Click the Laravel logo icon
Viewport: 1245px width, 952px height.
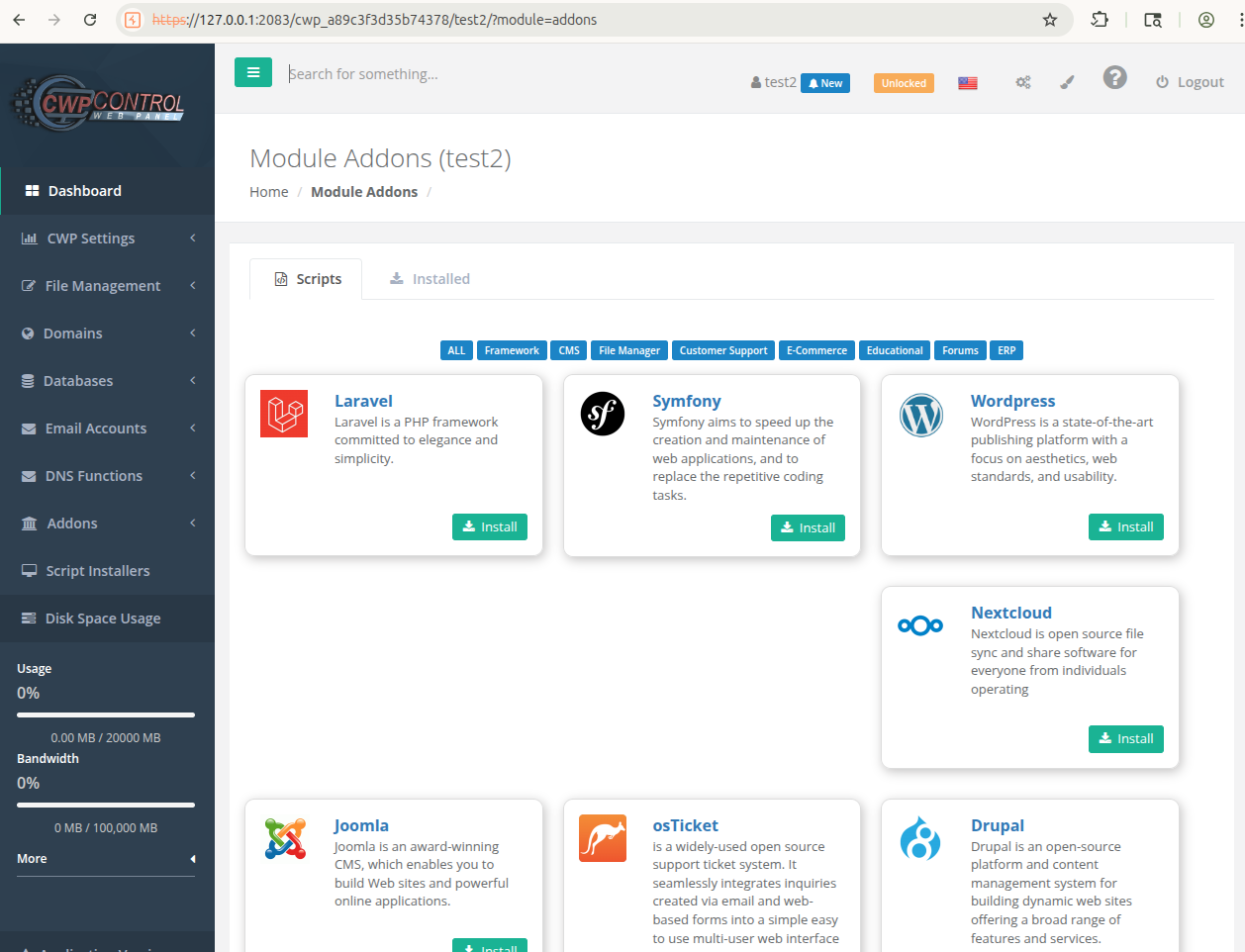[284, 414]
